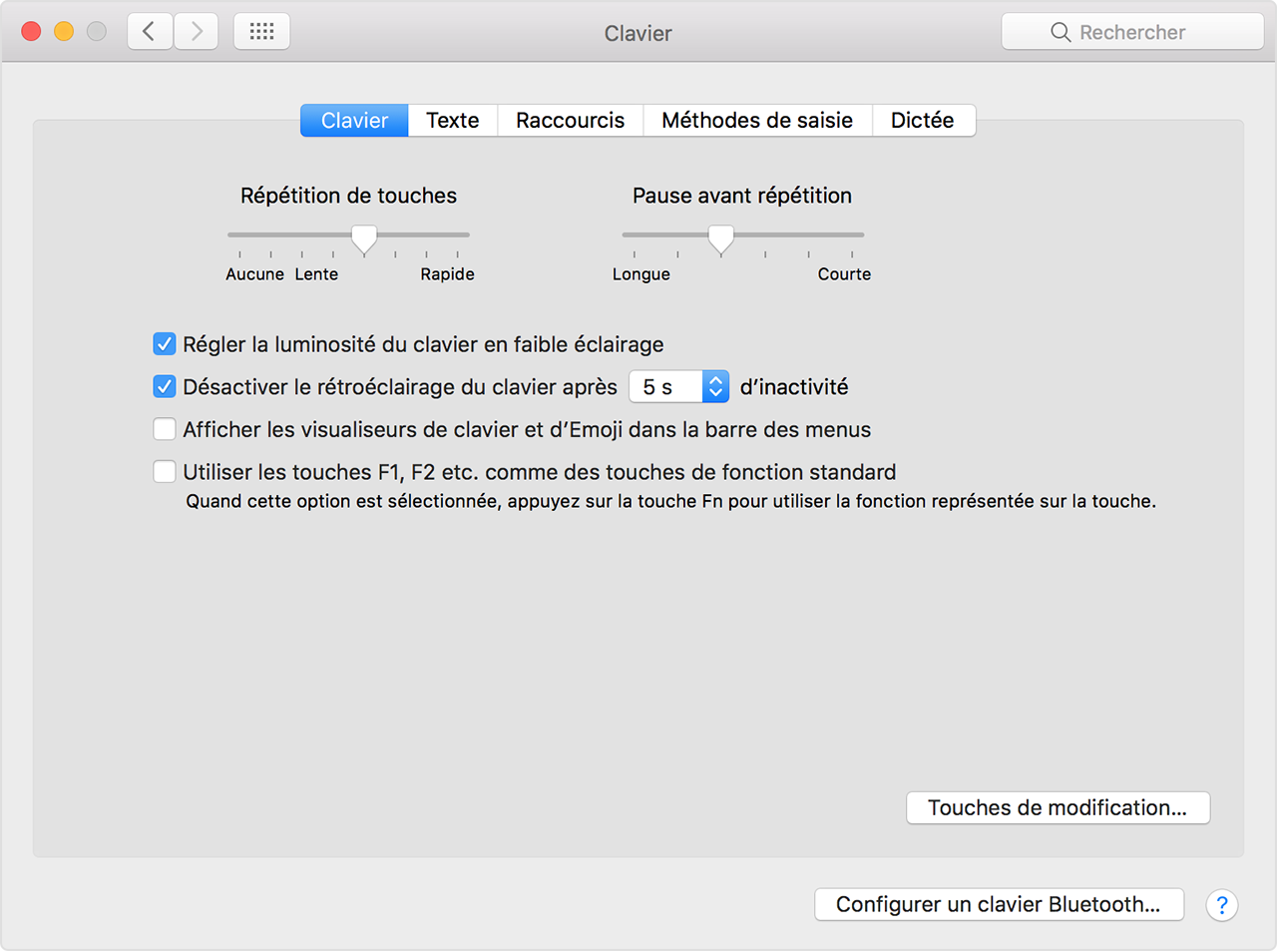Open the Raccourcis tab
Viewport: 1277px width, 952px height.
570,121
